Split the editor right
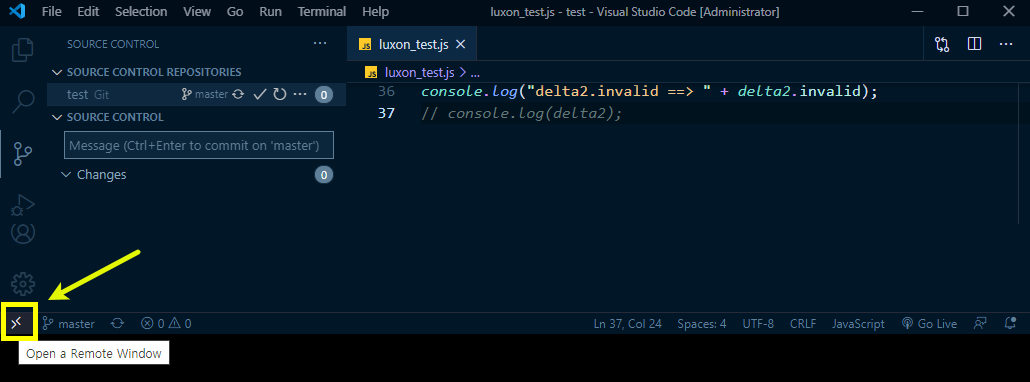 (x=975, y=44)
